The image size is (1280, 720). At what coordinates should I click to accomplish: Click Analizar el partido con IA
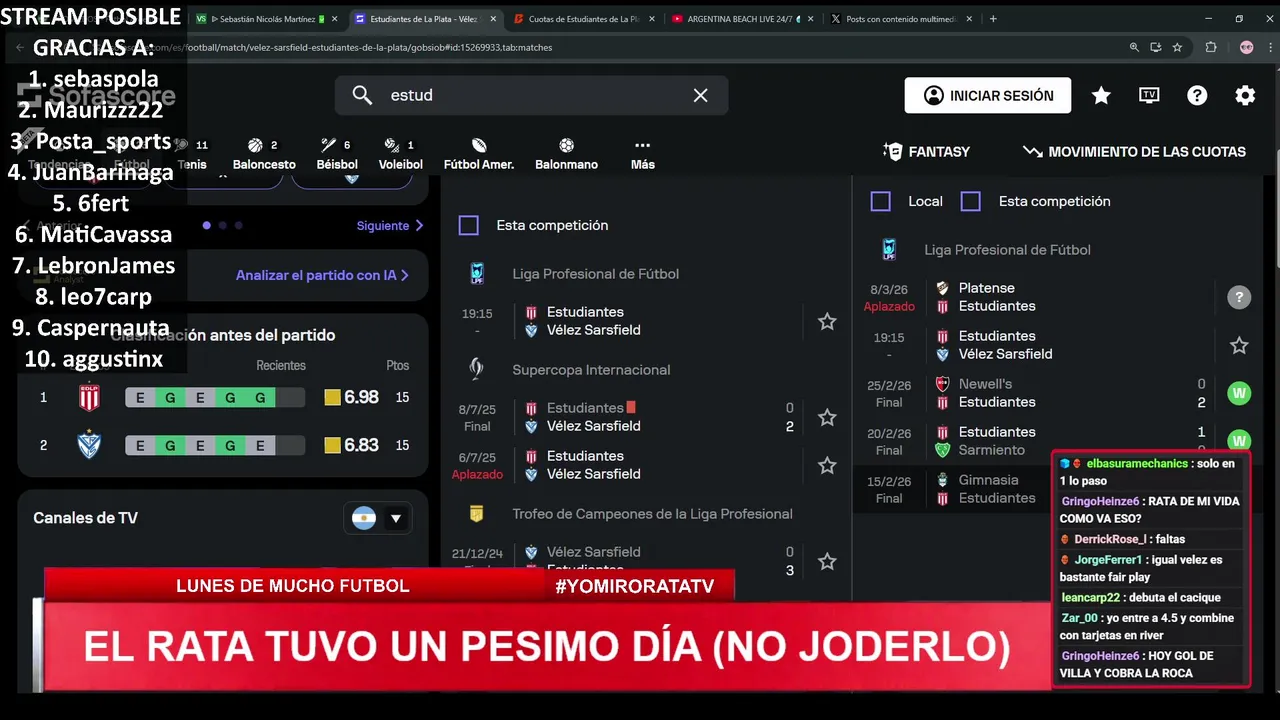(x=323, y=275)
